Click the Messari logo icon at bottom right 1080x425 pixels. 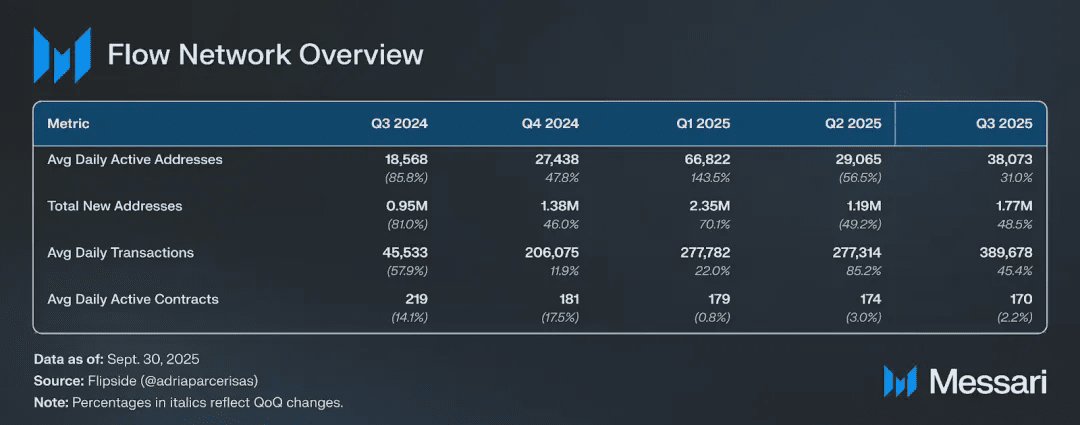pyautogui.click(x=900, y=381)
